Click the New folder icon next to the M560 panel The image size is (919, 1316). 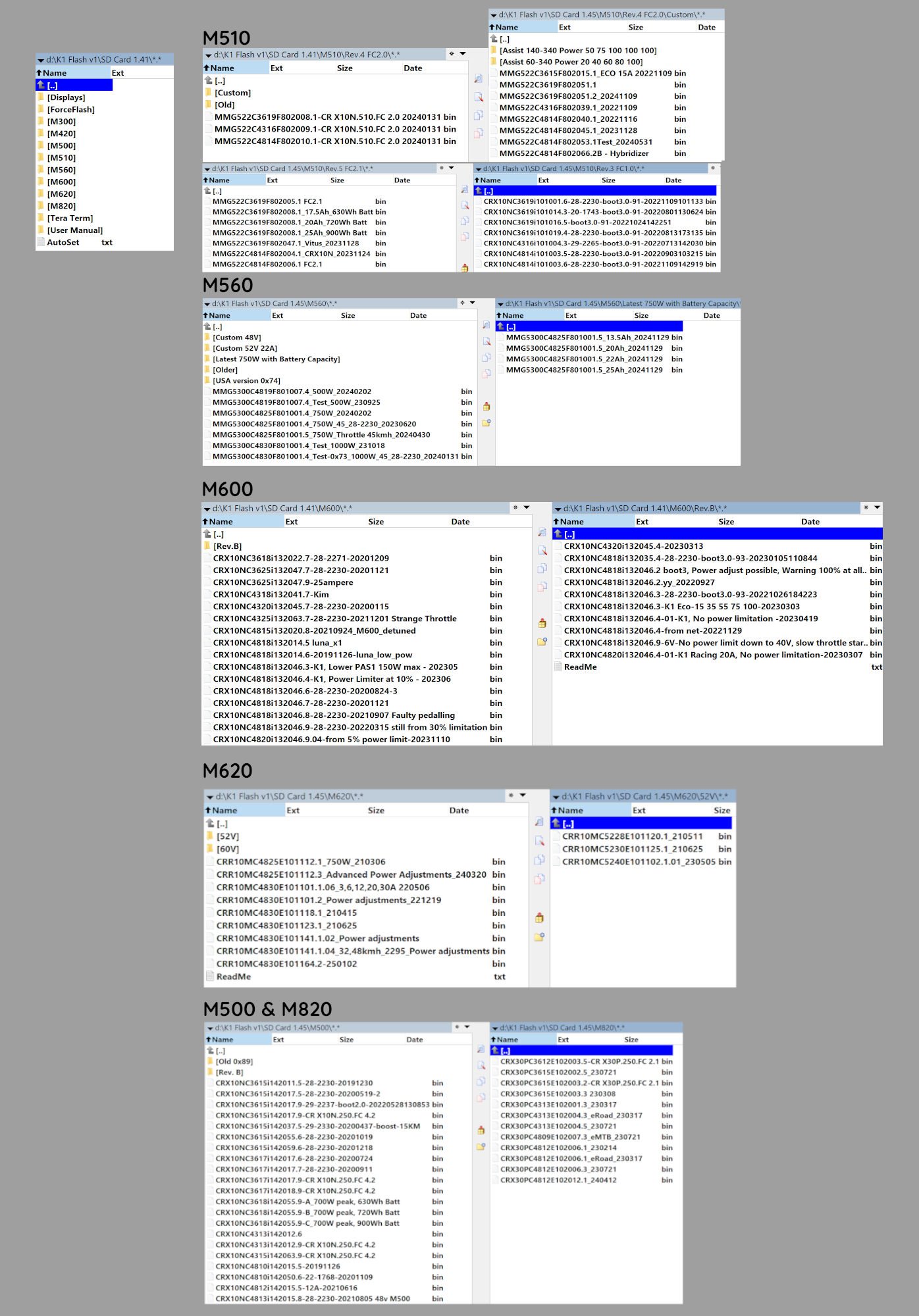click(486, 423)
